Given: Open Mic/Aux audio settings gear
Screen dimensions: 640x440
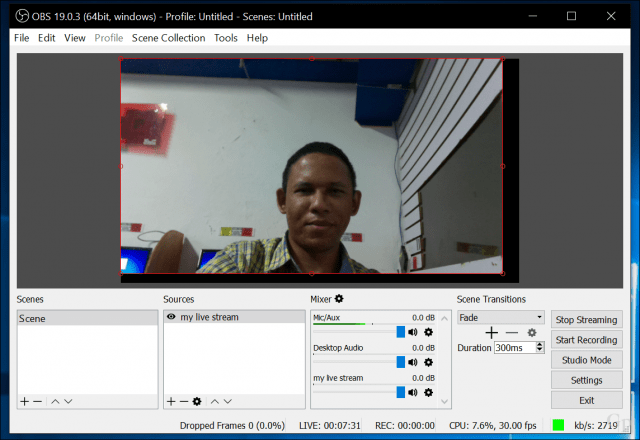Looking at the screenshot, I should (428, 332).
